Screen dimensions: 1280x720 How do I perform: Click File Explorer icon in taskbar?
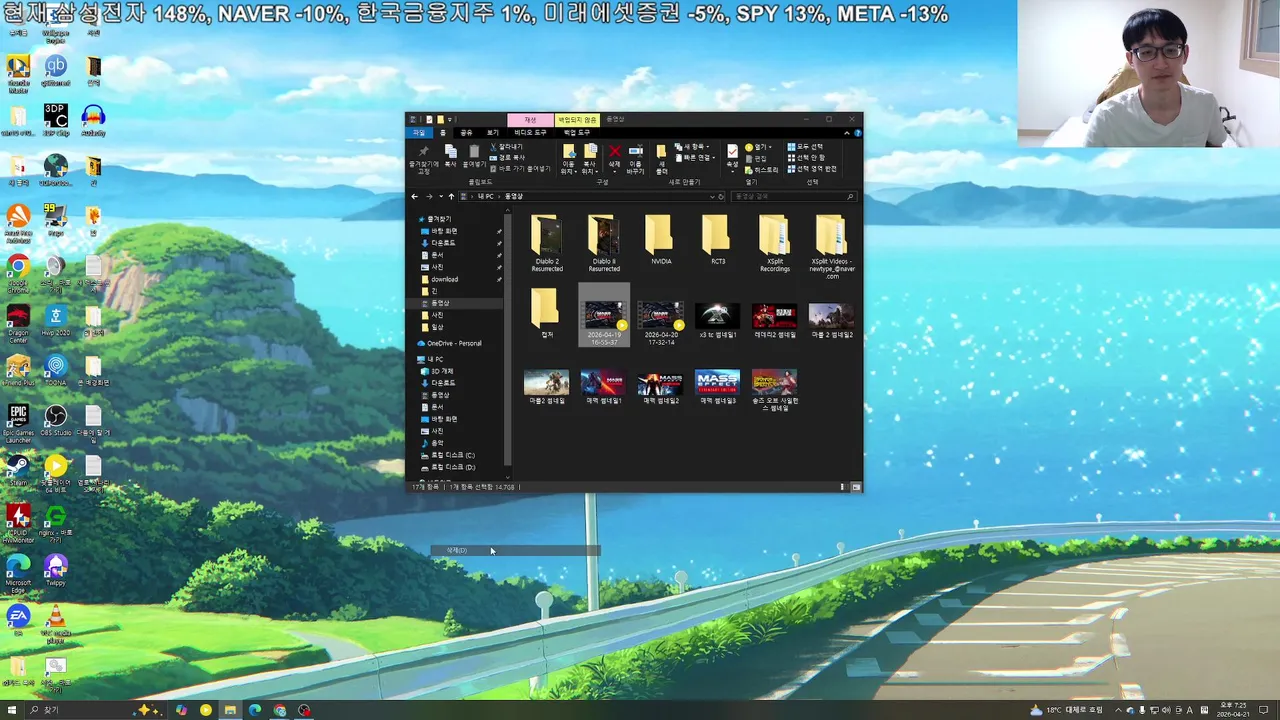point(230,710)
